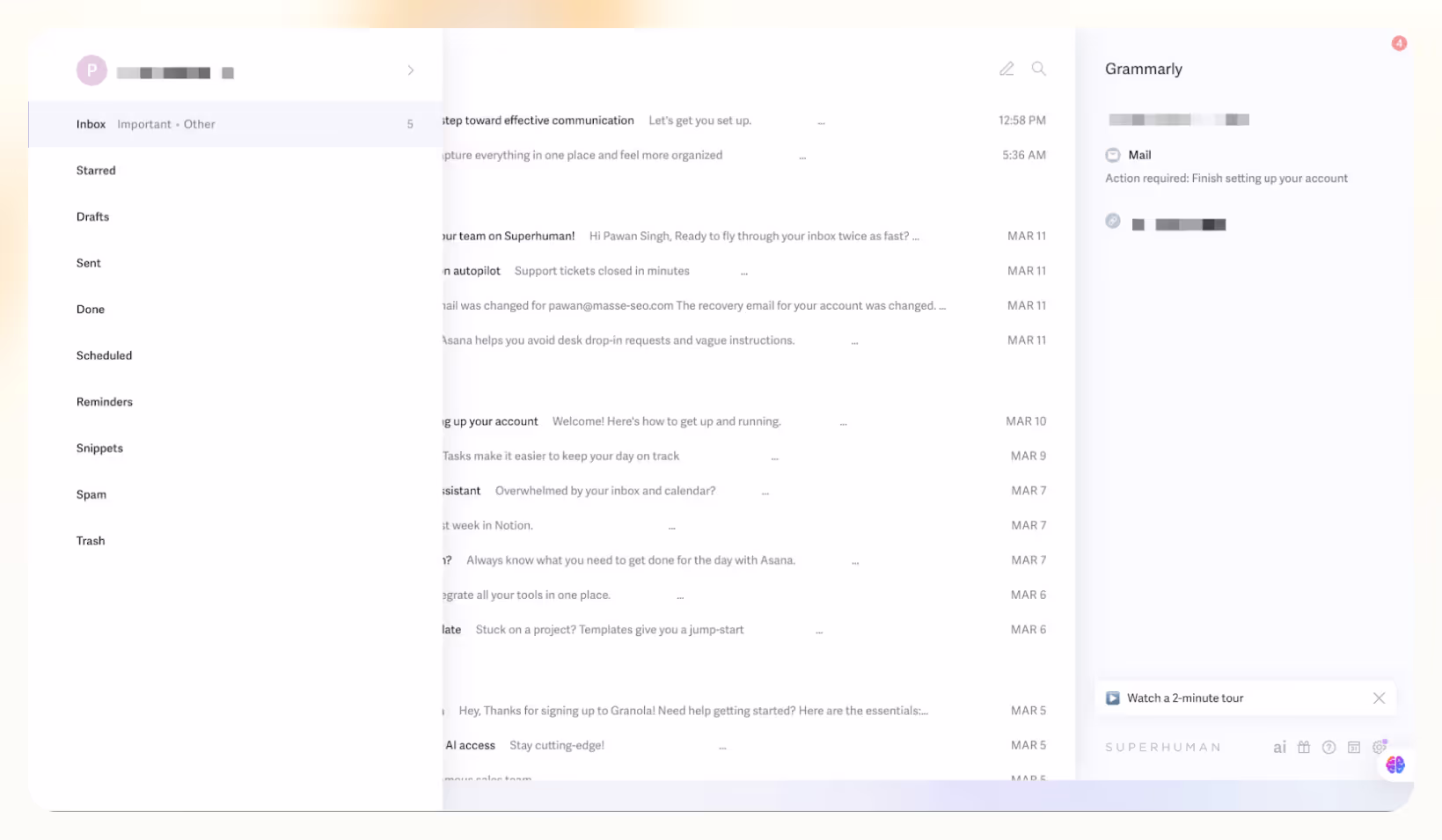Open the recovery email changed message

click(x=744, y=305)
